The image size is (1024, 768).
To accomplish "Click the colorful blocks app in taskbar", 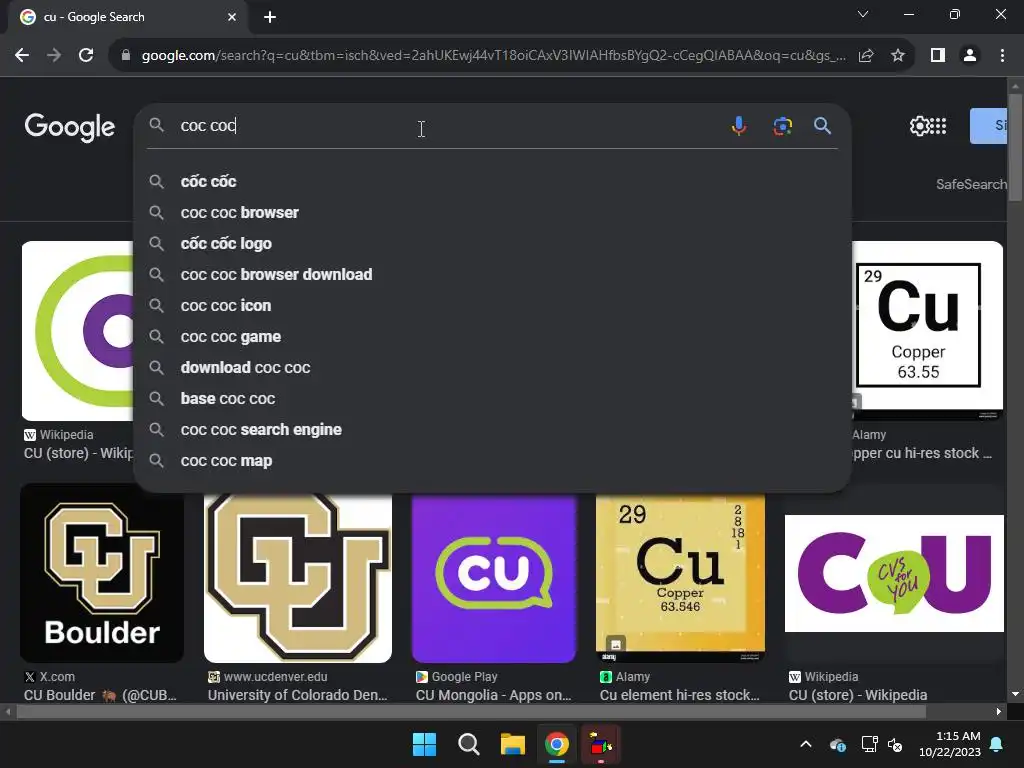I will coord(600,744).
